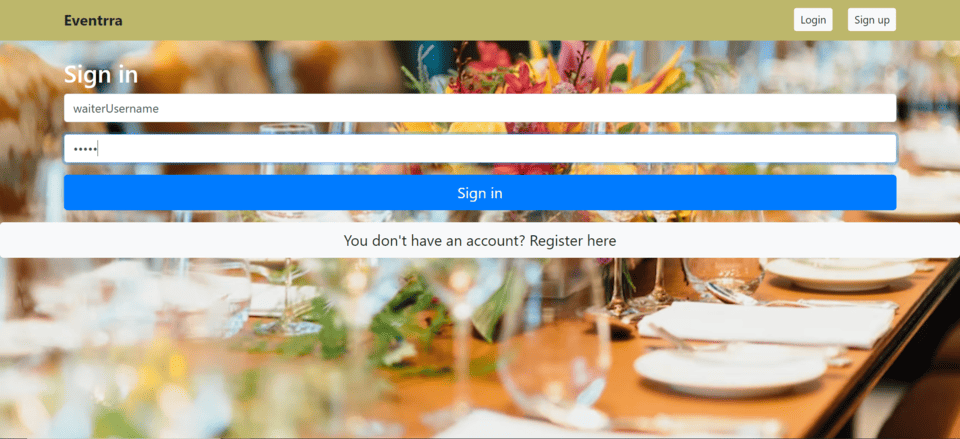Click the folded napkin in background photo
The height and width of the screenshot is (439, 960).
click(765, 323)
